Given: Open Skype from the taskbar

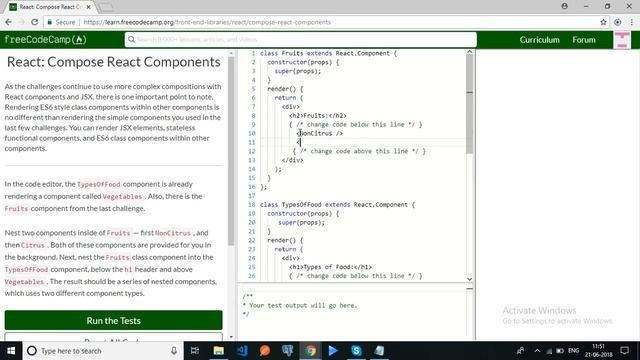Looking at the screenshot, I should coord(356,351).
